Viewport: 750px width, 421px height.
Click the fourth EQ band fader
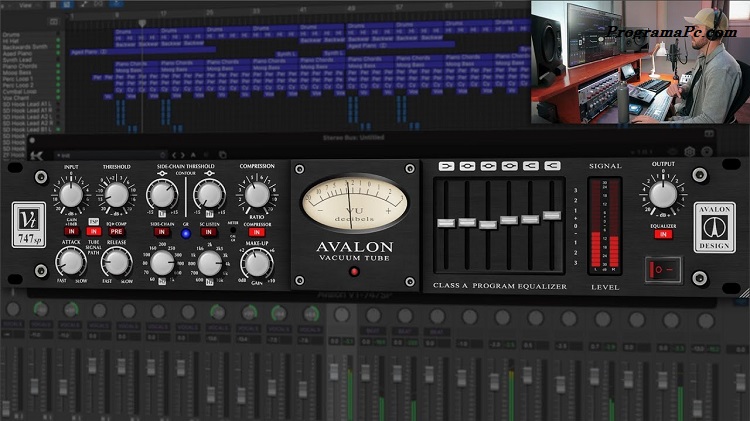509,220
